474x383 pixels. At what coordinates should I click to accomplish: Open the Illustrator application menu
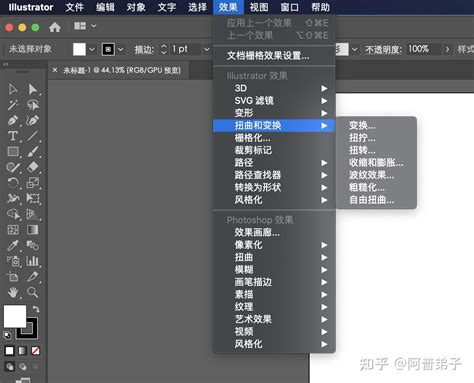pyautogui.click(x=31, y=7)
